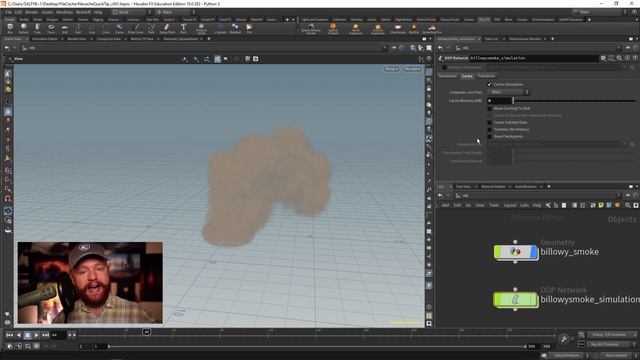Select the Font shelf tool
640x360 pixels.
[x=183, y=29]
